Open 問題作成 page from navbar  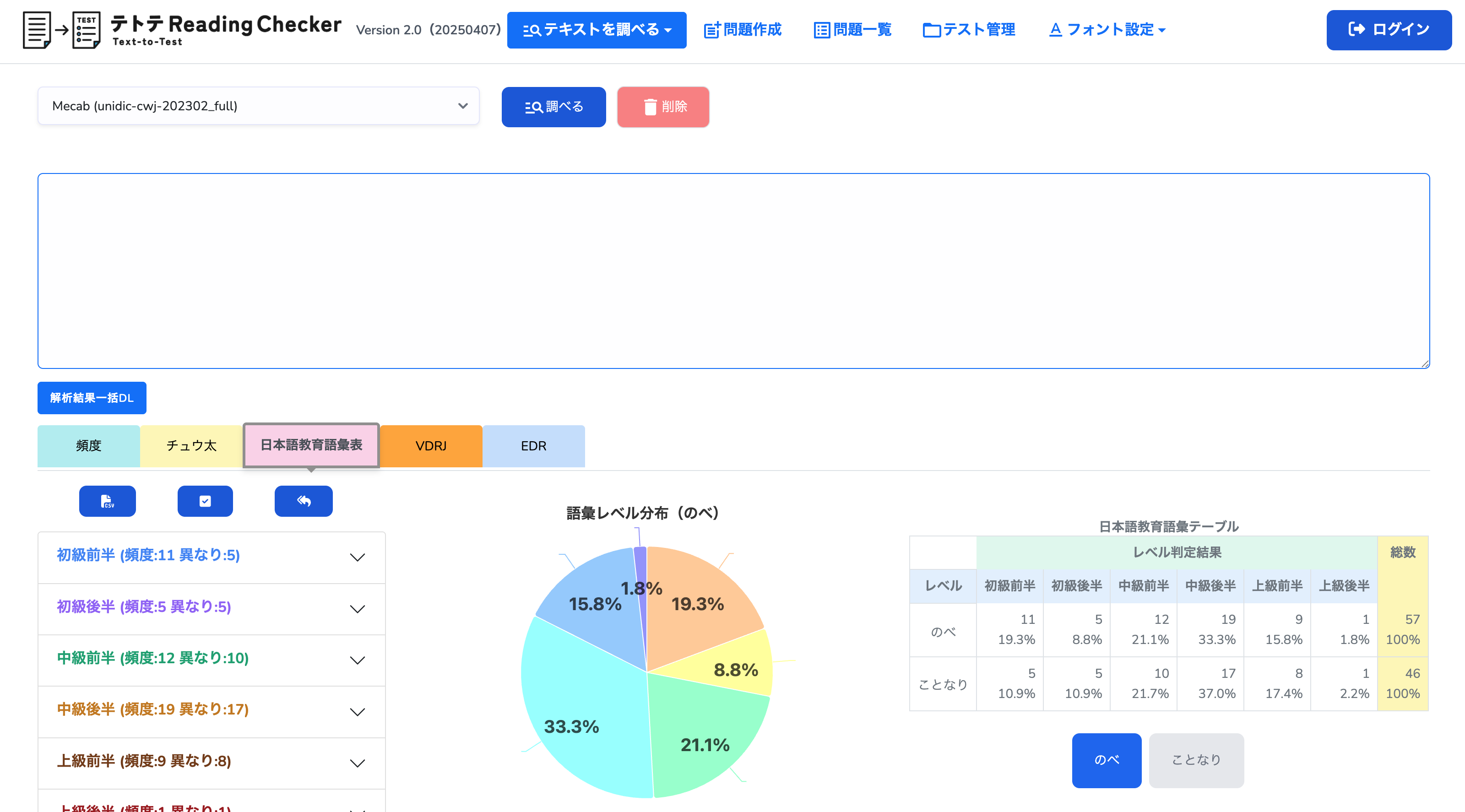(743, 30)
